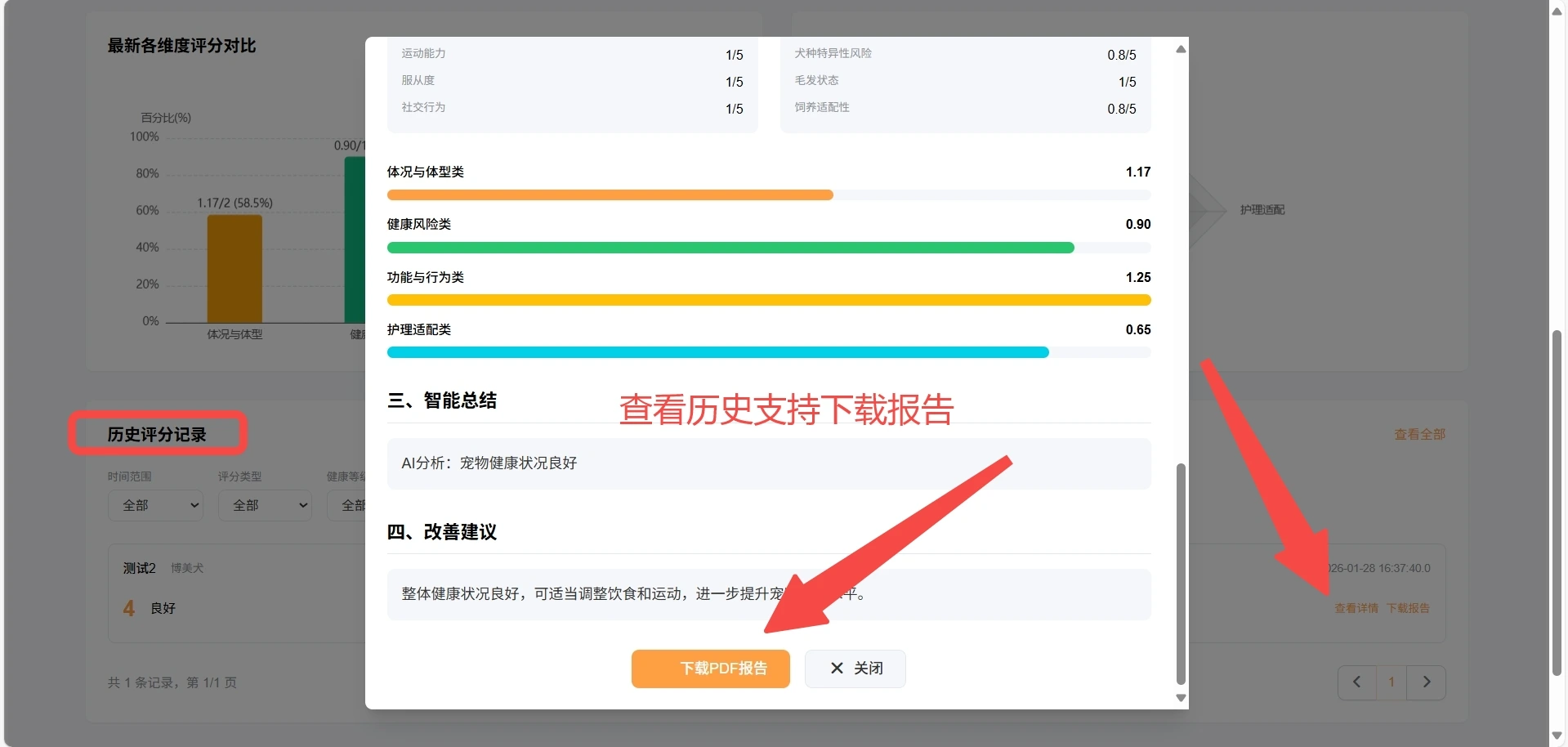The width and height of the screenshot is (1568, 747).
Task: Click the green 健康风险类 progress bar
Action: click(x=730, y=248)
